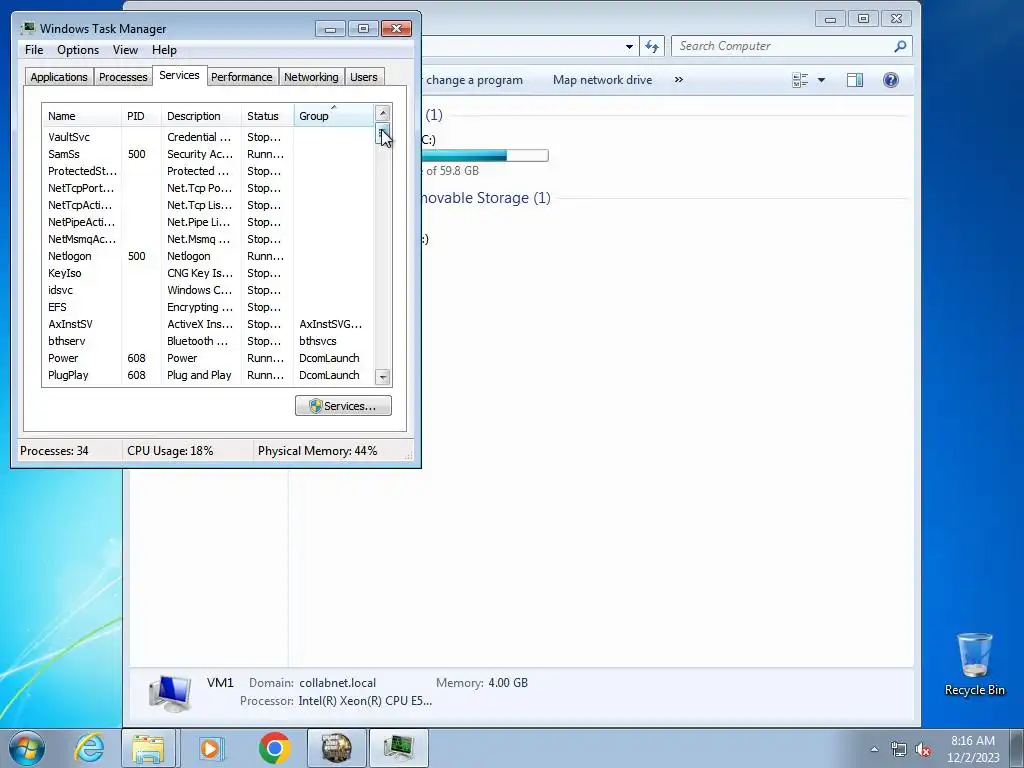The width and height of the screenshot is (1024, 768).
Task: Switch to Applications tab
Action: 59,77
